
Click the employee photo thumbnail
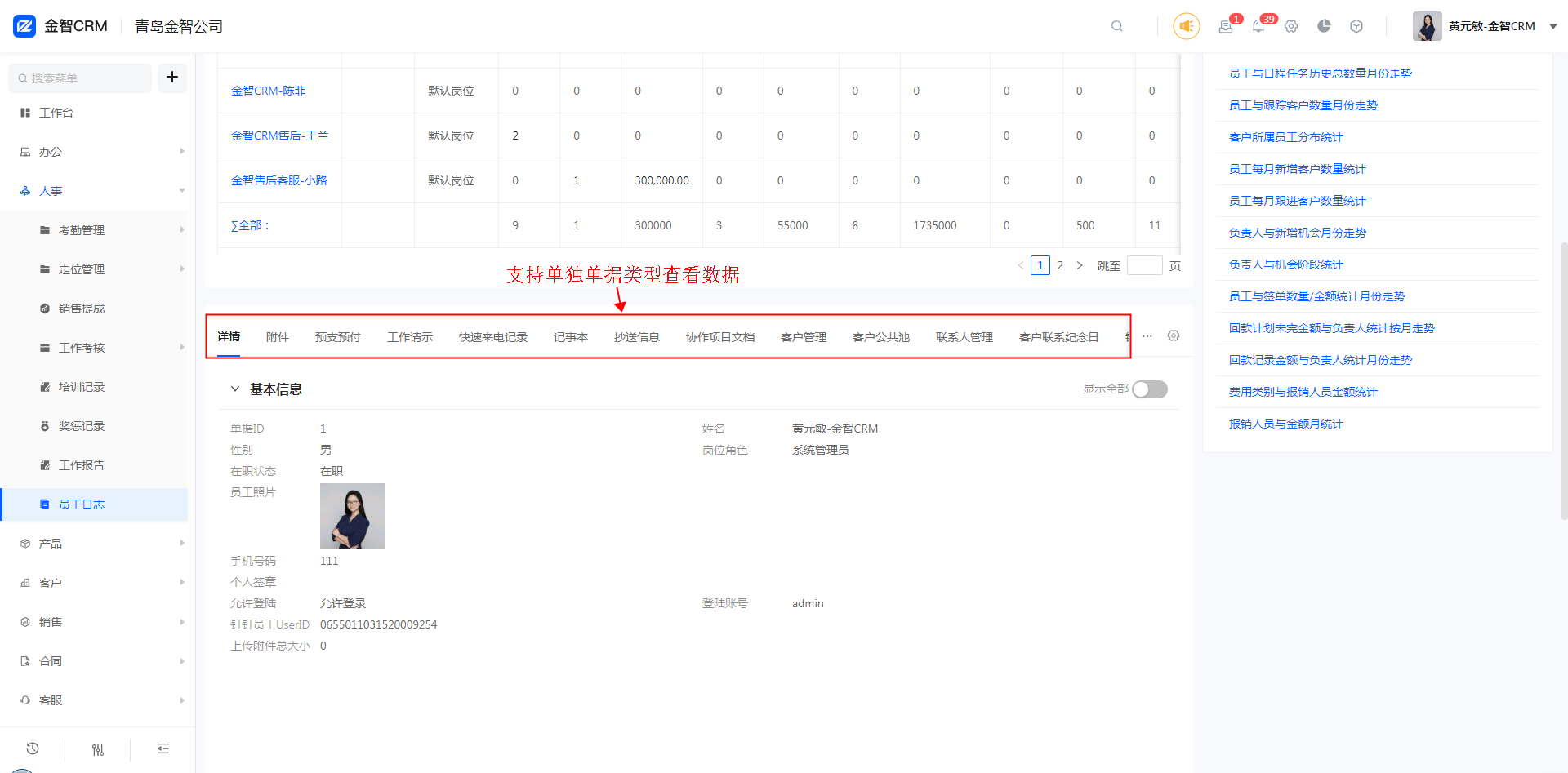[353, 516]
